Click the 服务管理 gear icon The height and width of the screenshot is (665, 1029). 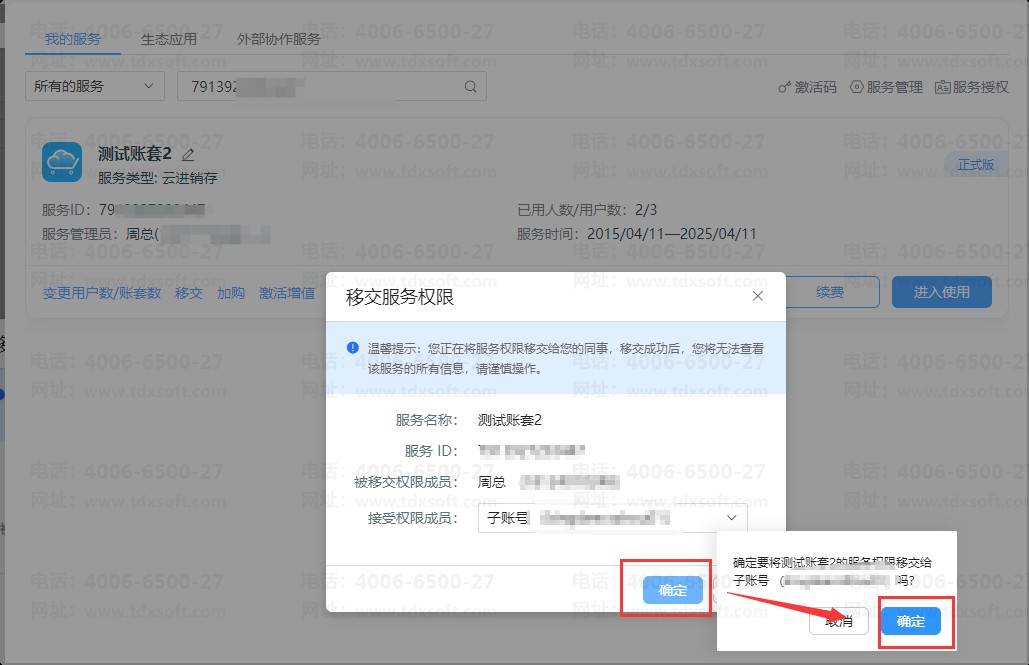856,87
